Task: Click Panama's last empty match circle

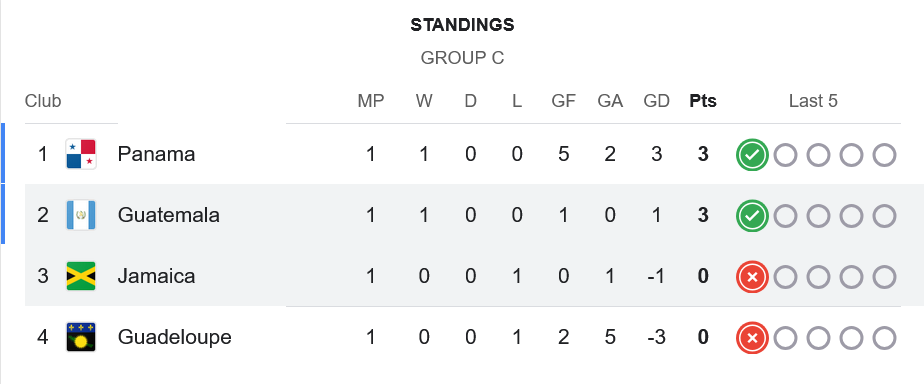Action: 884,155
